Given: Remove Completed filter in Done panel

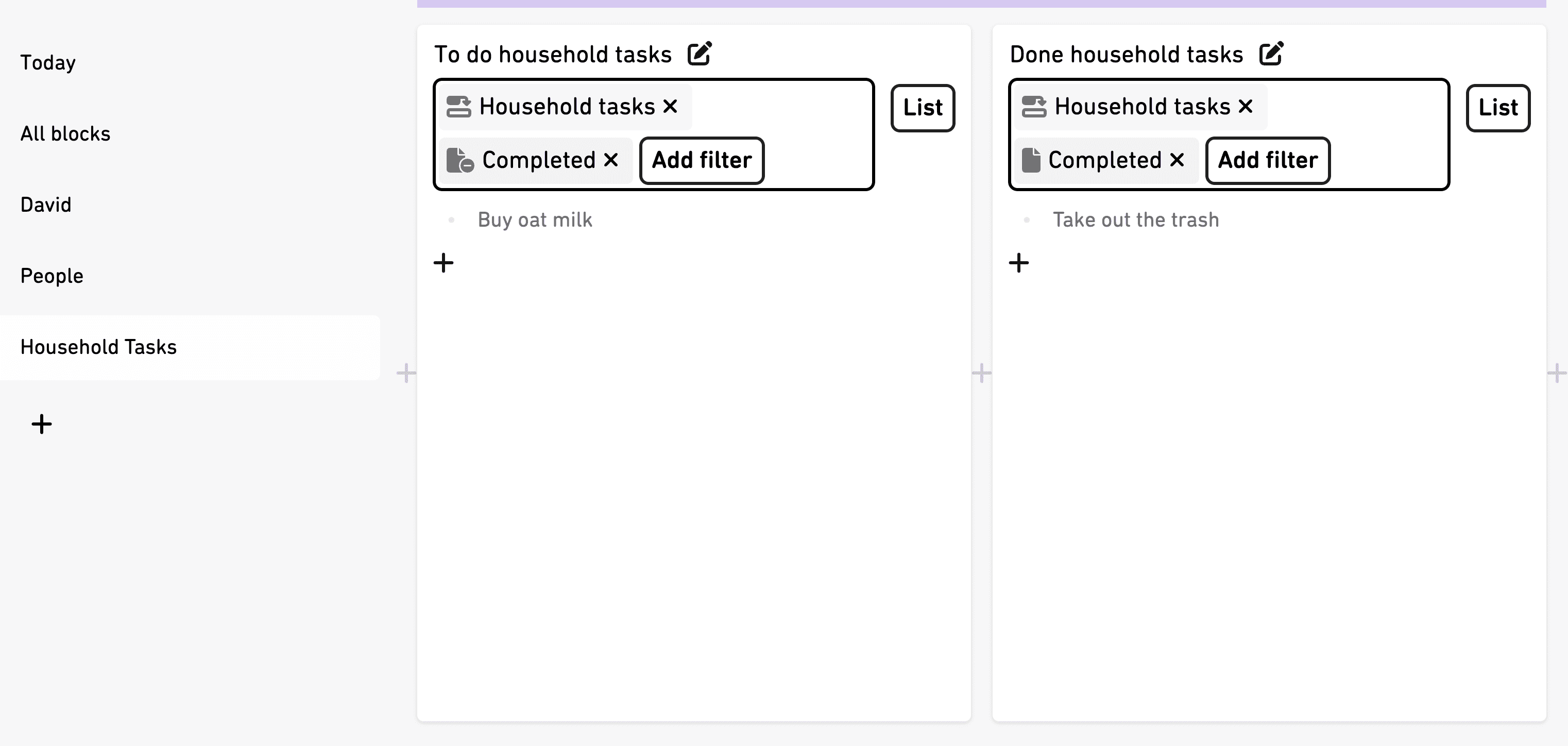Looking at the screenshot, I should (1177, 160).
